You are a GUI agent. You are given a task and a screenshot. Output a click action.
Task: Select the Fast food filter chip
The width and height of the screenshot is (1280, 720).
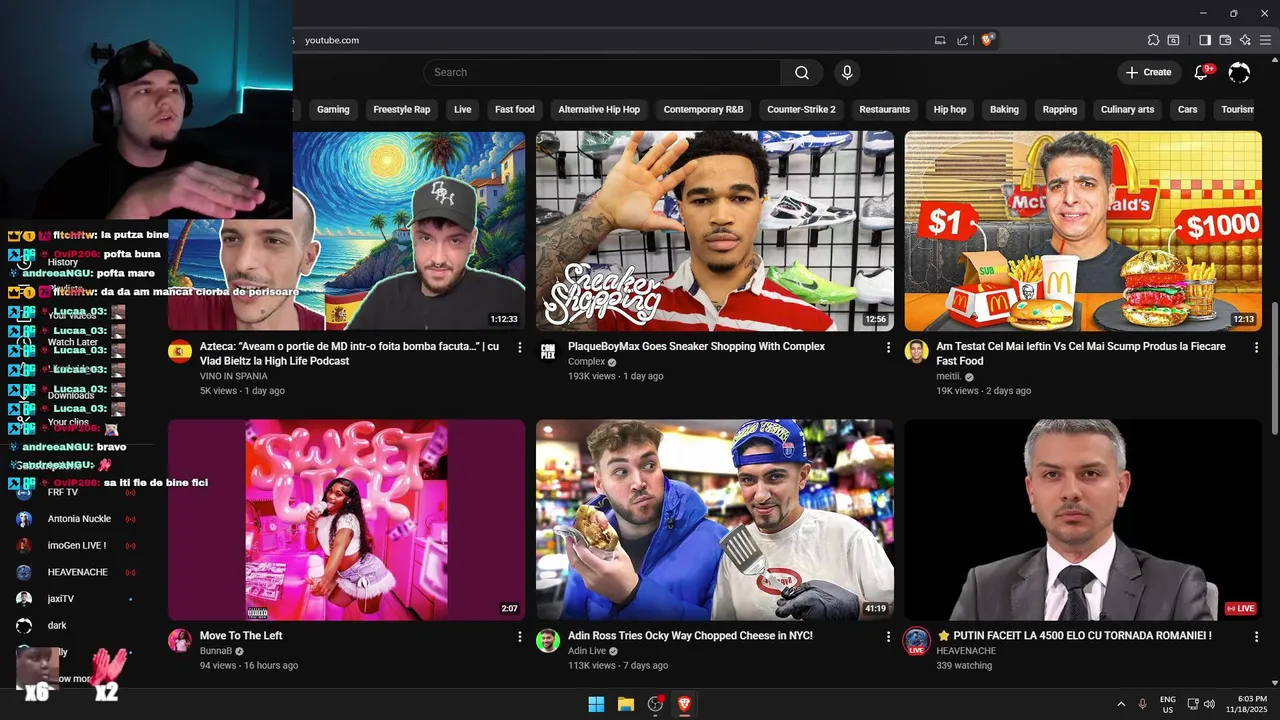tap(515, 109)
